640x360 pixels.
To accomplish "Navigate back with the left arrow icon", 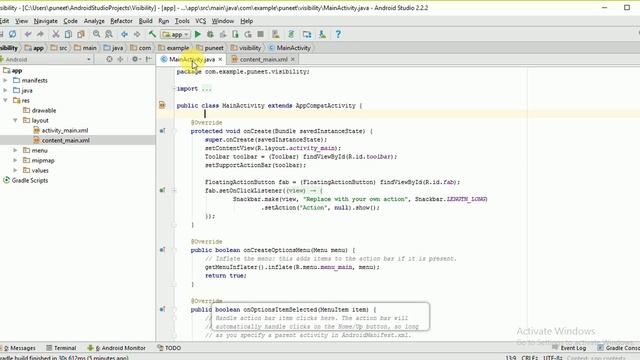I will tap(124, 34).
